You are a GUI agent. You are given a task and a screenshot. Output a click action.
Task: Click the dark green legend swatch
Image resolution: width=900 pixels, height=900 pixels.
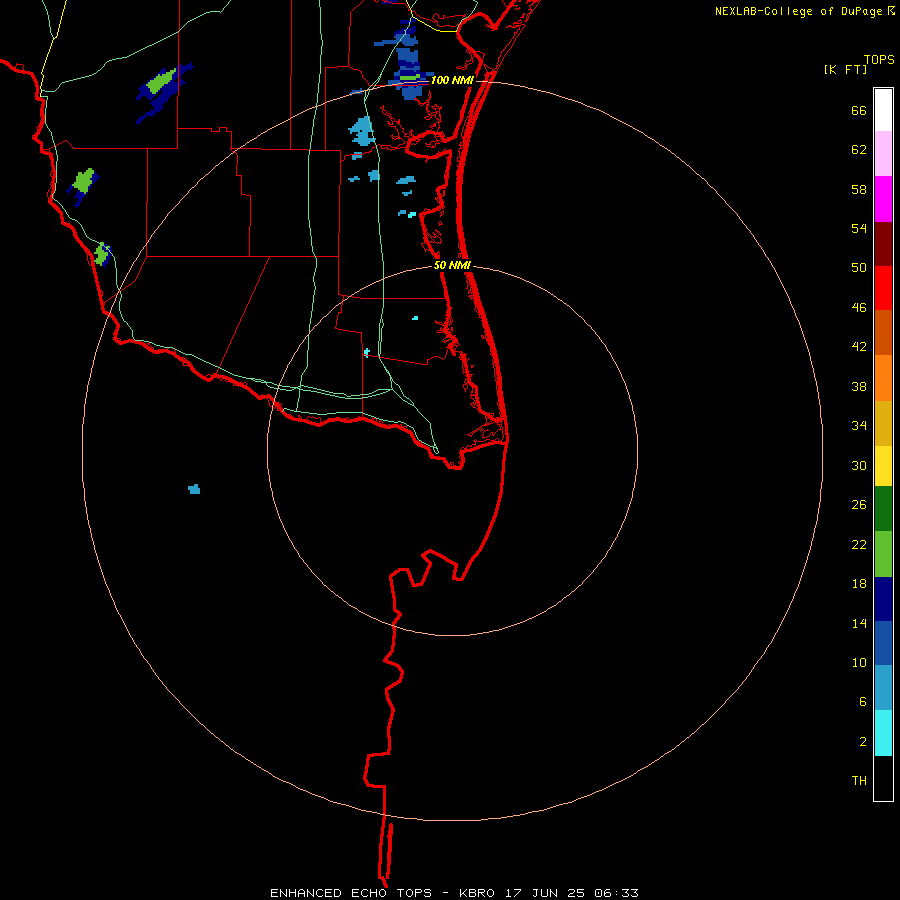click(883, 509)
